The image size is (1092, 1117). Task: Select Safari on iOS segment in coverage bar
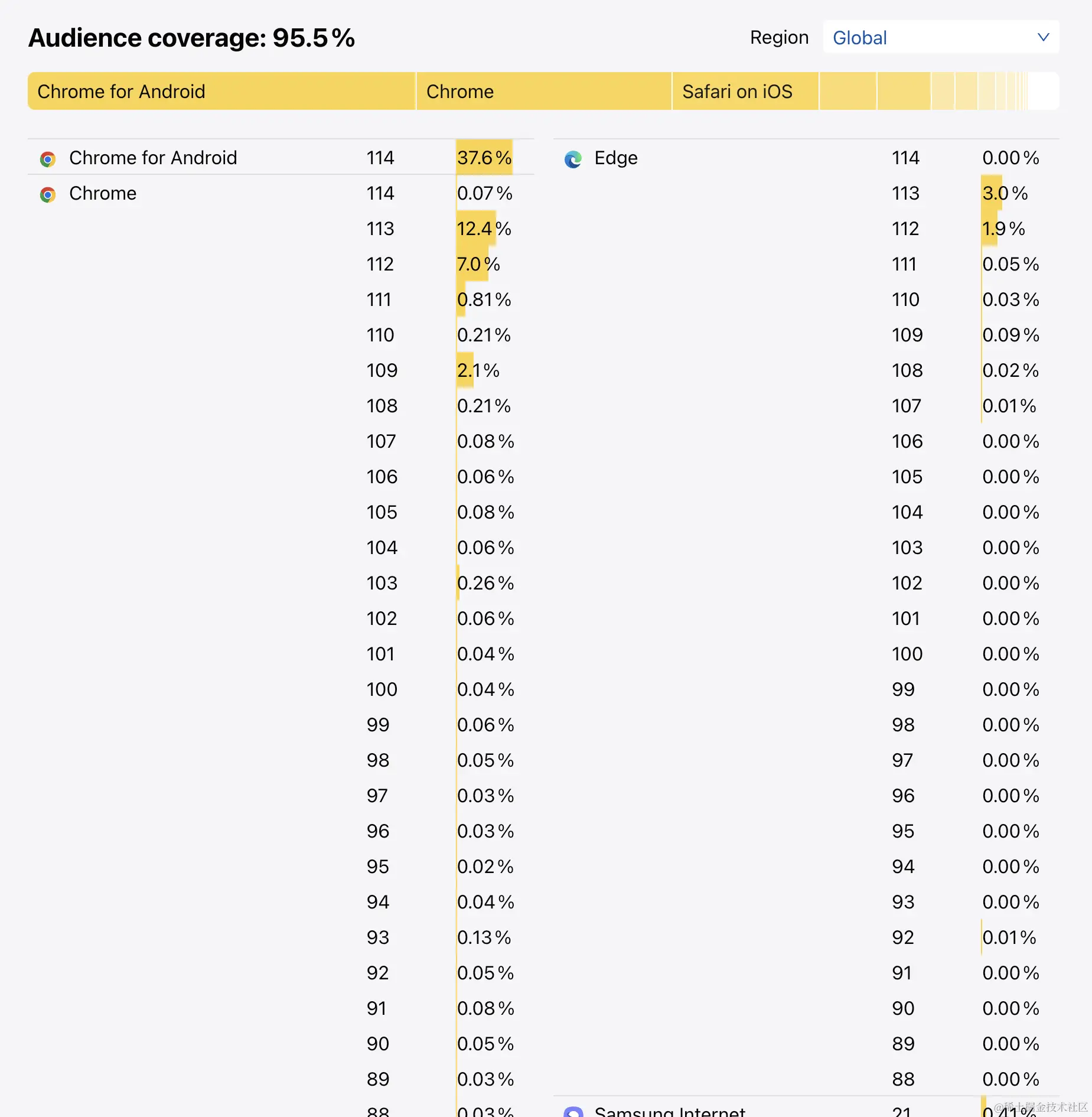745,92
